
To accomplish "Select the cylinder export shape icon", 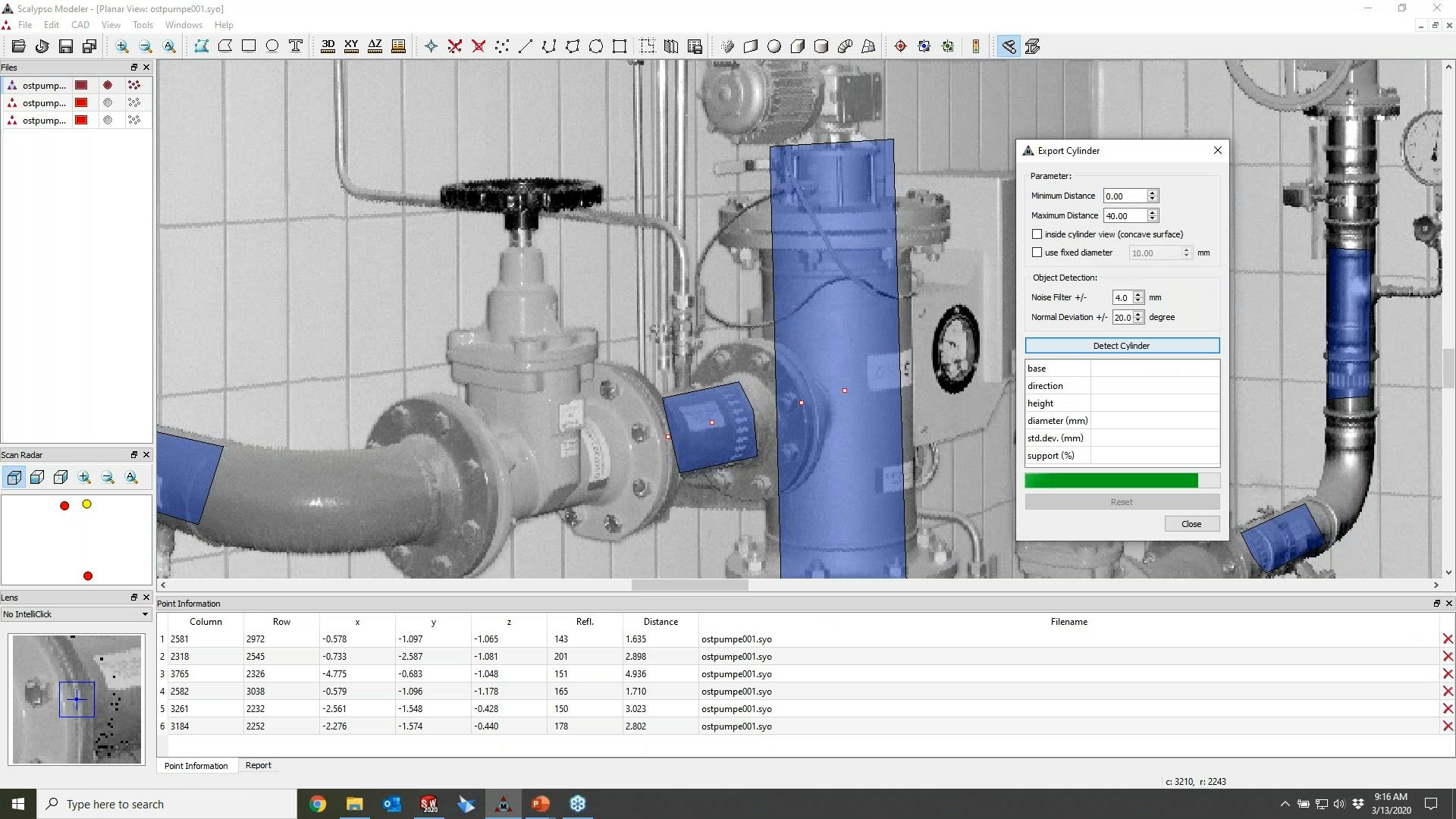I will (x=821, y=46).
